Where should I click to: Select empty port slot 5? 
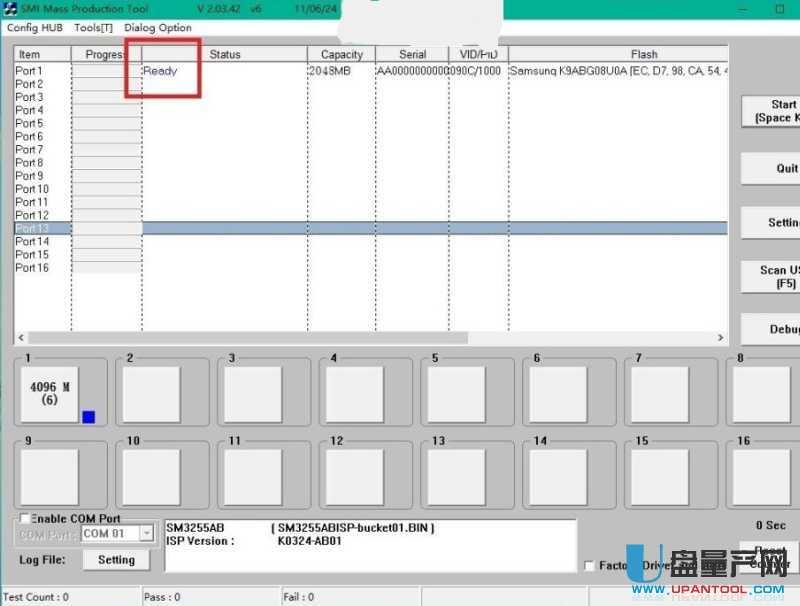[x=455, y=394]
